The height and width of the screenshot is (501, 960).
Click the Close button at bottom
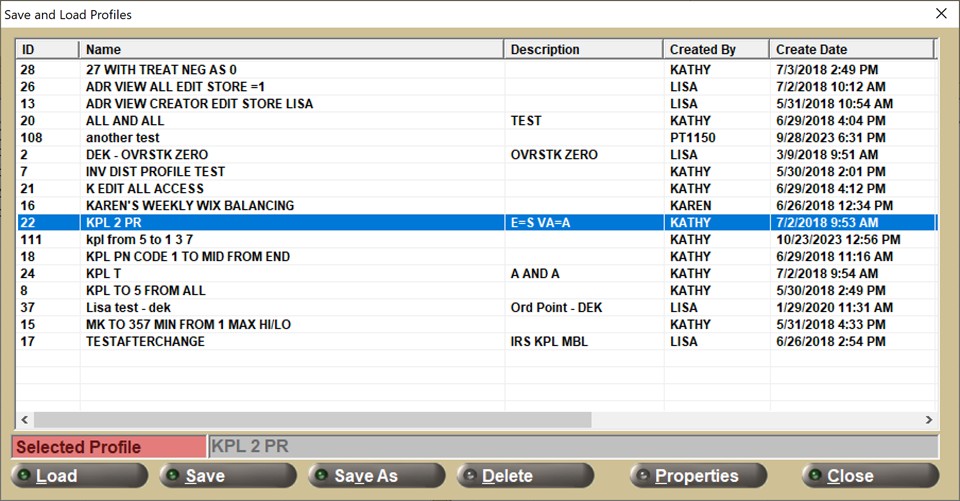[869, 476]
